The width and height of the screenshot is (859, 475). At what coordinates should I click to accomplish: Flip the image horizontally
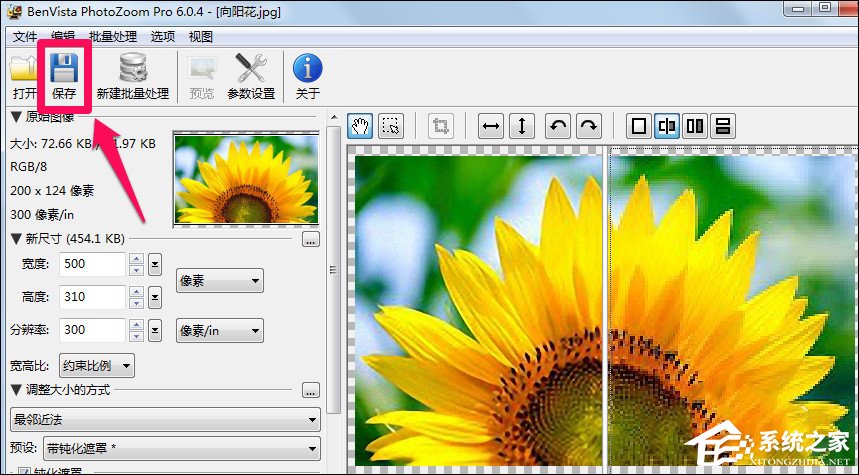(x=490, y=126)
